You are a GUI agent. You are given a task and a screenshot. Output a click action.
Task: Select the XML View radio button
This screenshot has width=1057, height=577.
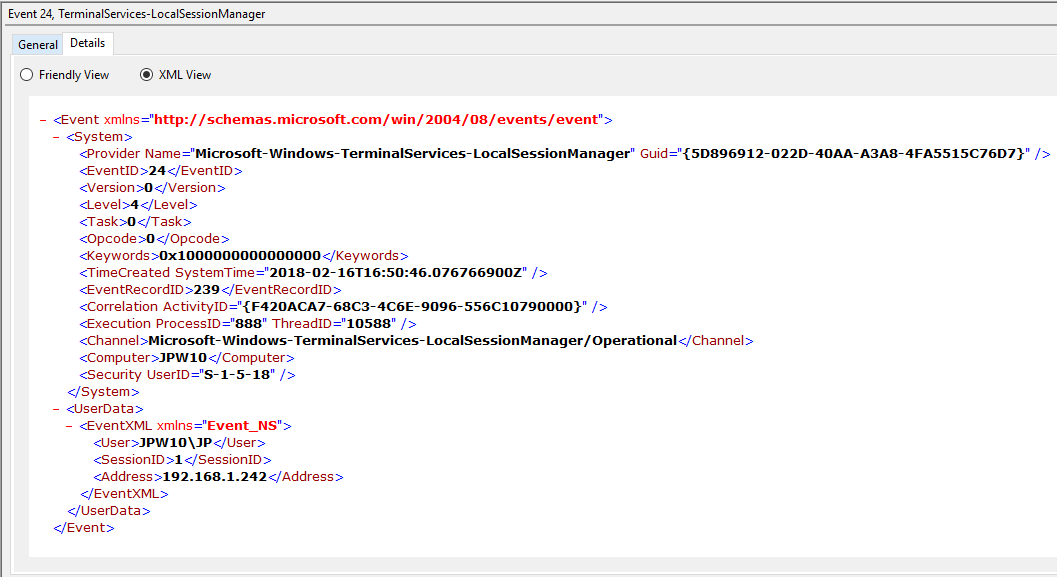click(x=146, y=75)
